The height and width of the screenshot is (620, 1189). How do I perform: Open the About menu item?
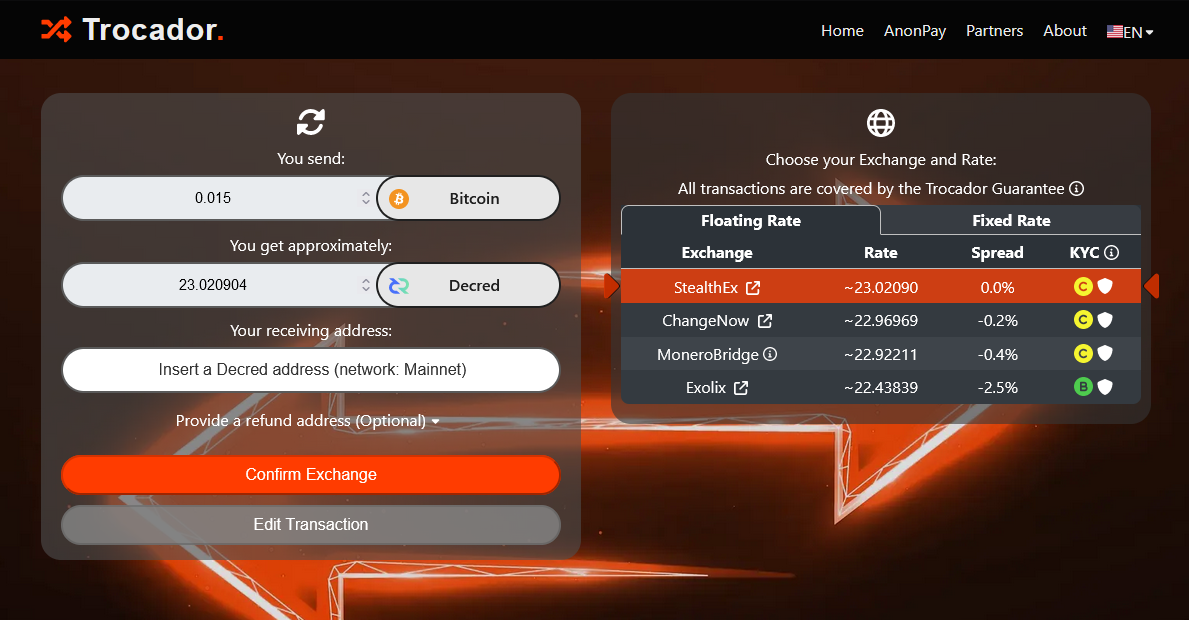click(x=1065, y=31)
